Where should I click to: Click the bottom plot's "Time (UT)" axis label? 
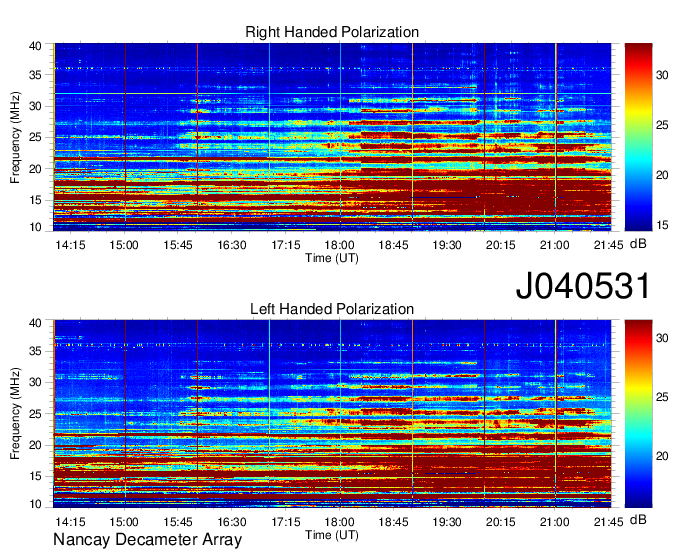(x=332, y=535)
